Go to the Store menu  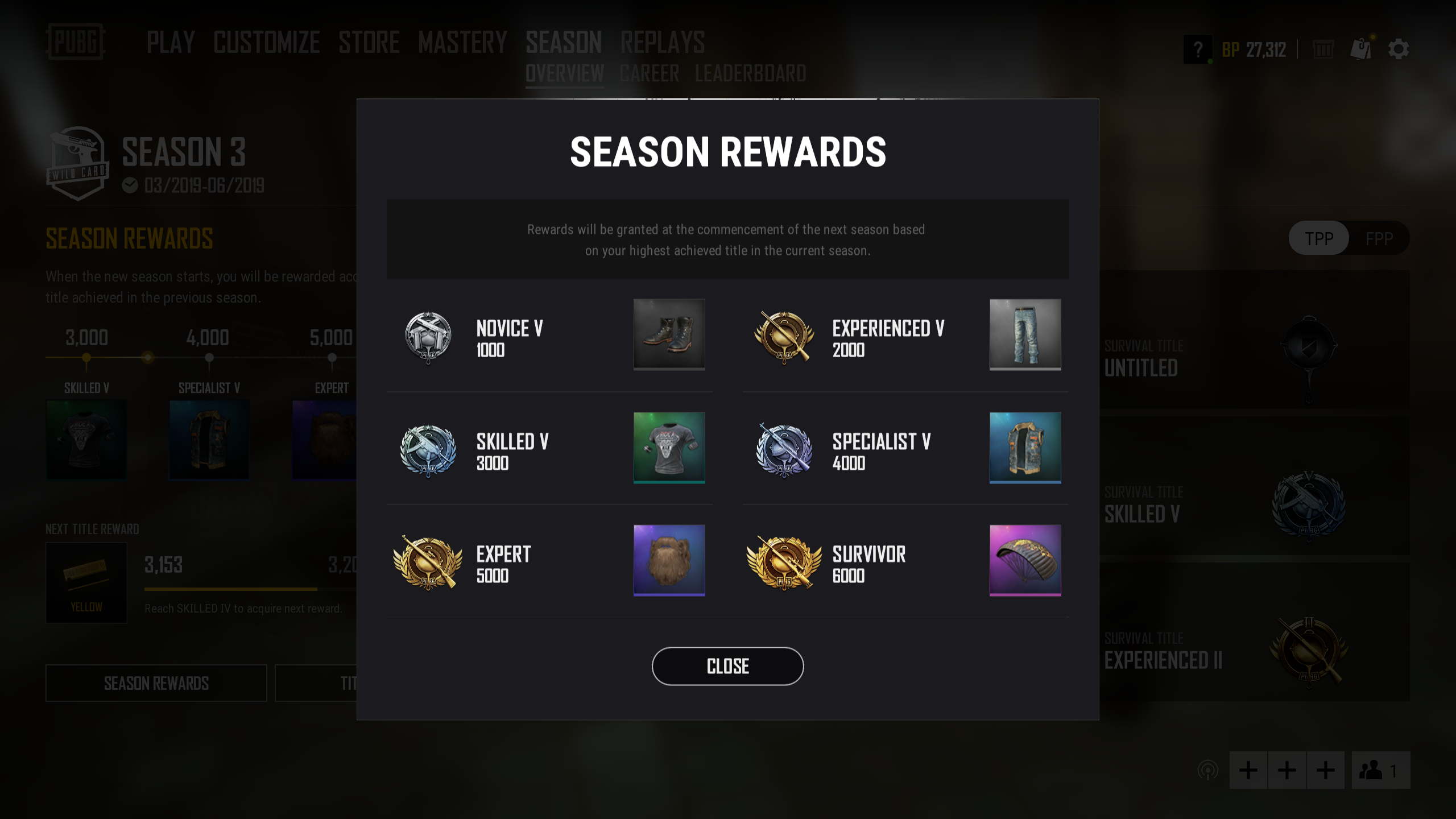tap(369, 43)
